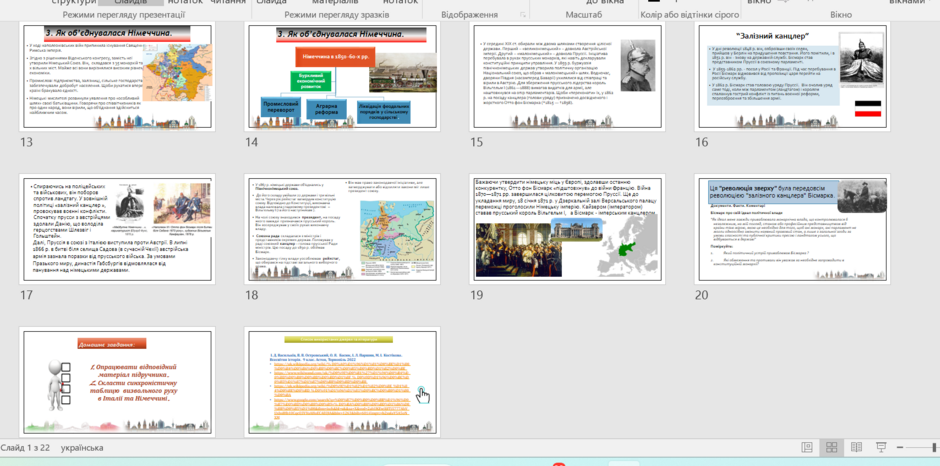This screenshot has height=466, width=940.
Task: Switch to Normal view in status bar
Action: pyautogui.click(x=807, y=447)
